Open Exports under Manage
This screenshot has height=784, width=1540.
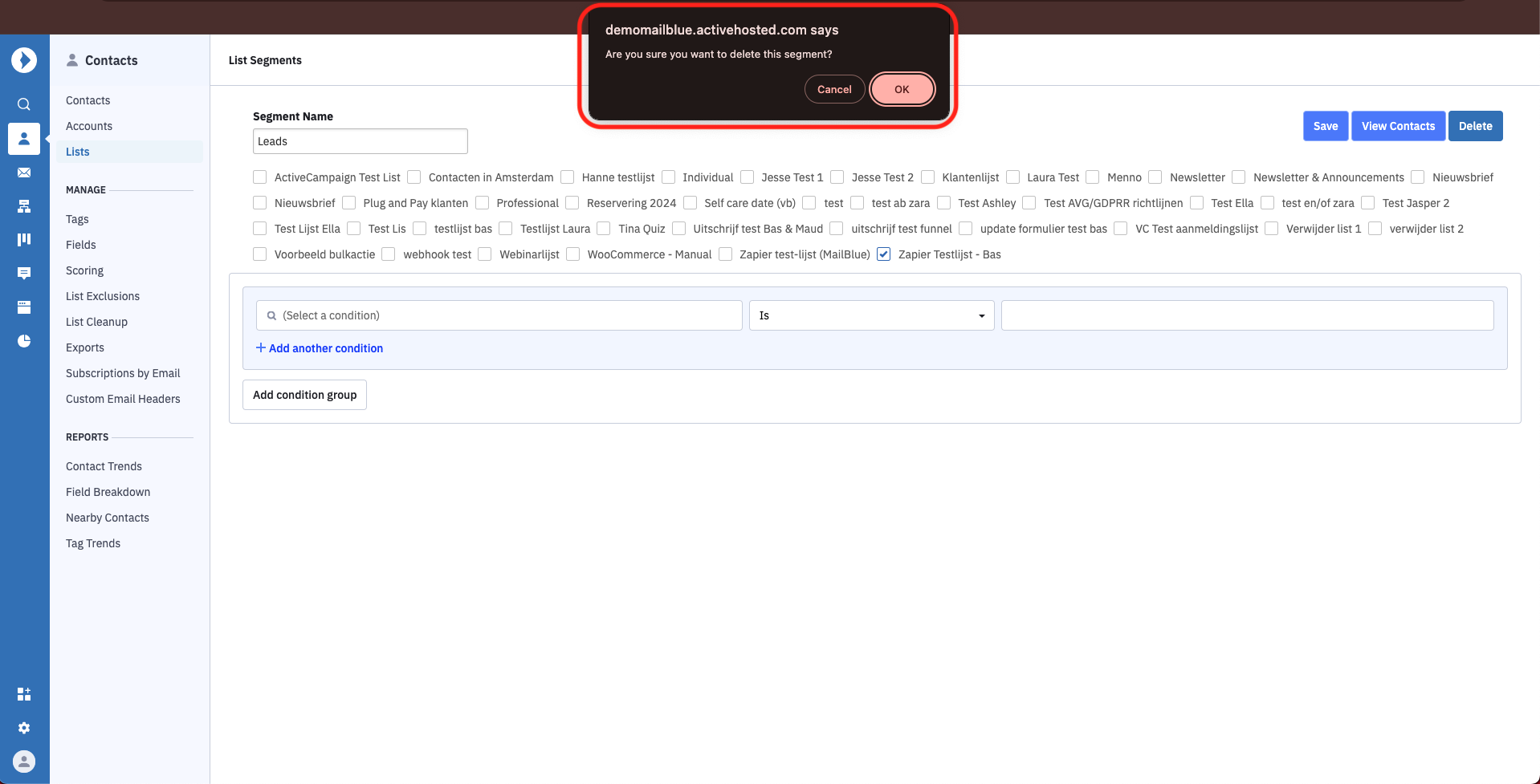[85, 347]
